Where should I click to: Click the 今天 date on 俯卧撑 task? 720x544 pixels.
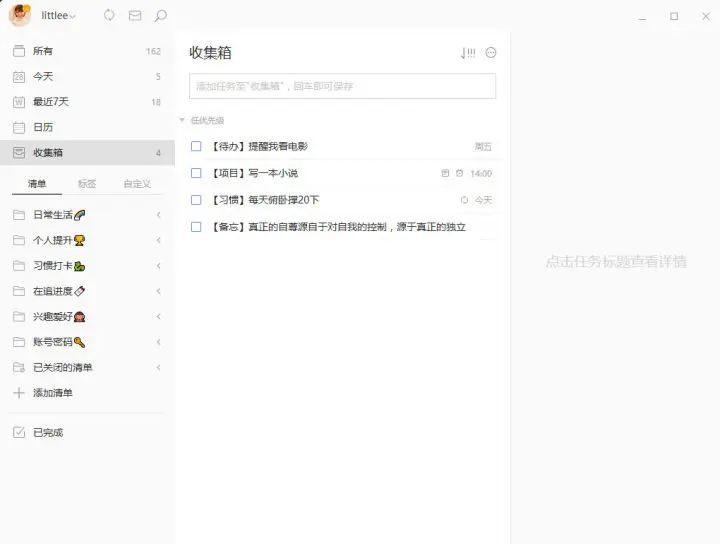click(483, 200)
